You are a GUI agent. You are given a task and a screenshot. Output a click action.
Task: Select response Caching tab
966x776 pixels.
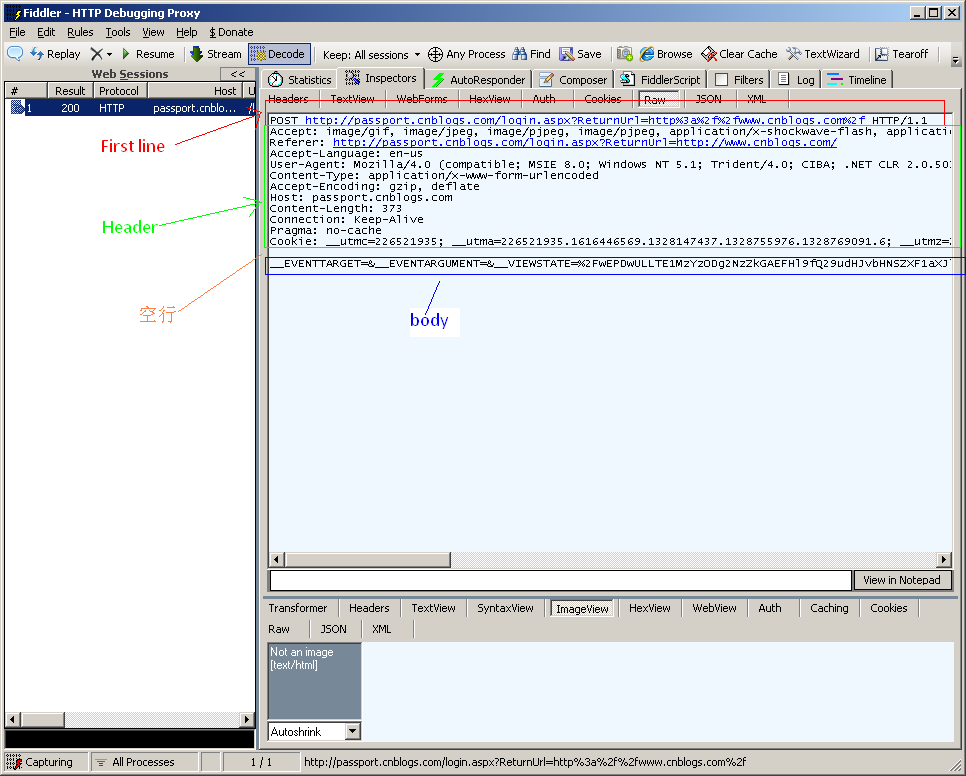pyautogui.click(x=829, y=608)
